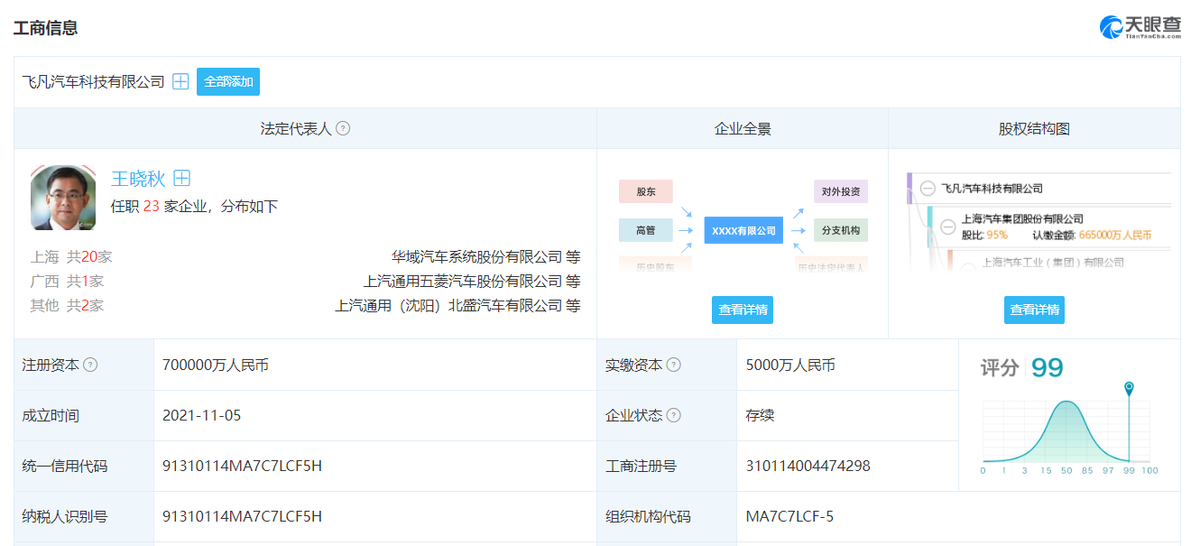The image size is (1200, 546).
Task: Click 查看详情 under 股权结构图
Action: point(1034,310)
